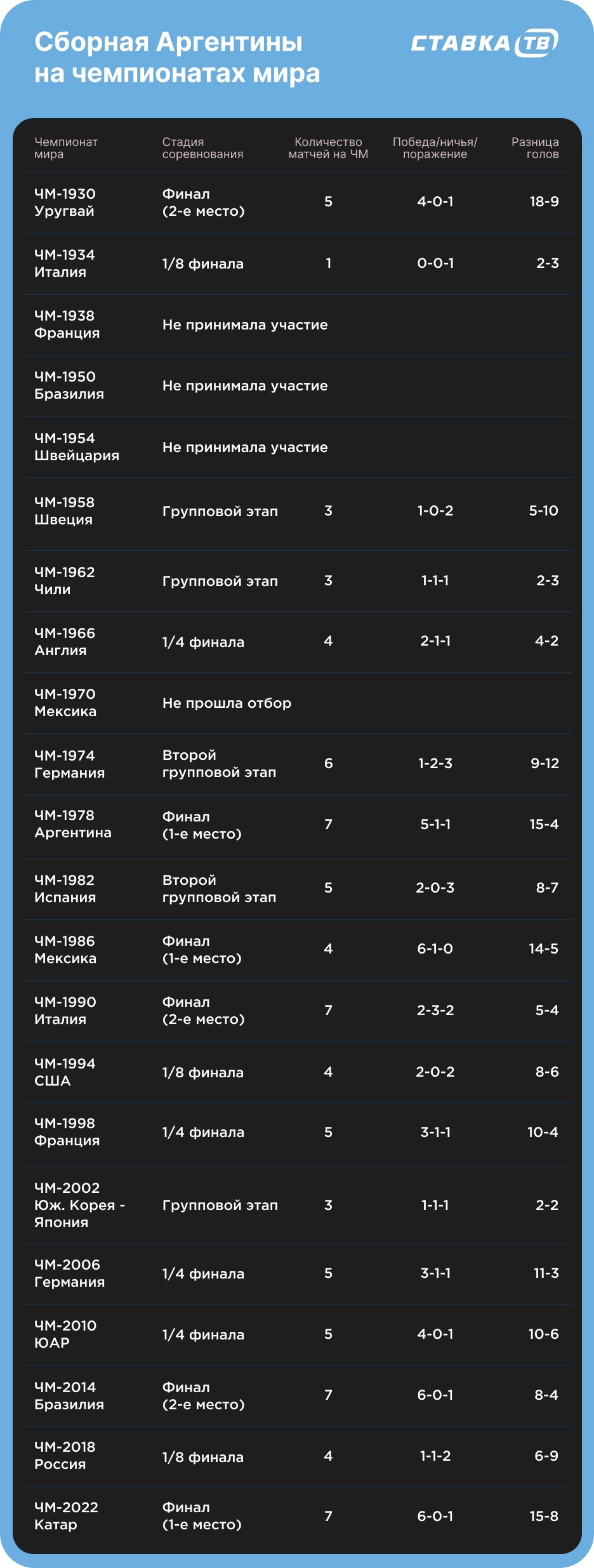Click the СТАВКА ТВ logo
This screenshot has height=1568, width=594.
(485, 43)
